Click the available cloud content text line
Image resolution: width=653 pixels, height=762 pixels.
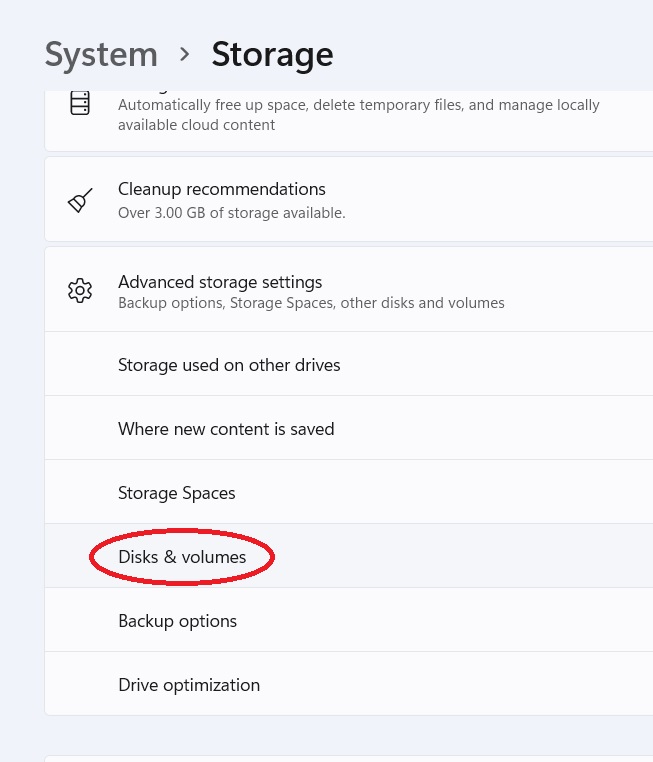[196, 125]
